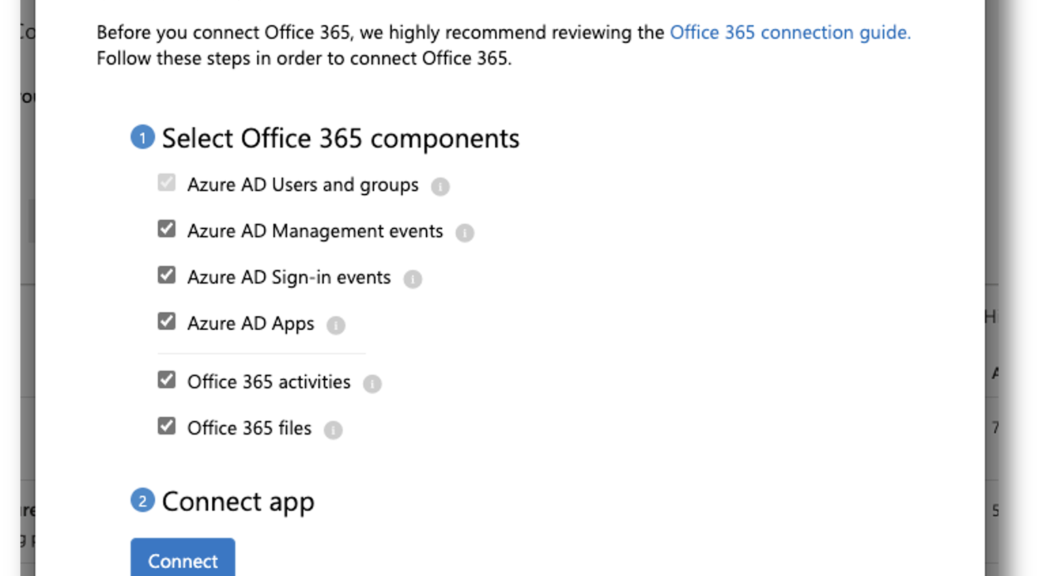Uncheck the Office 365 files checkbox

(167, 426)
